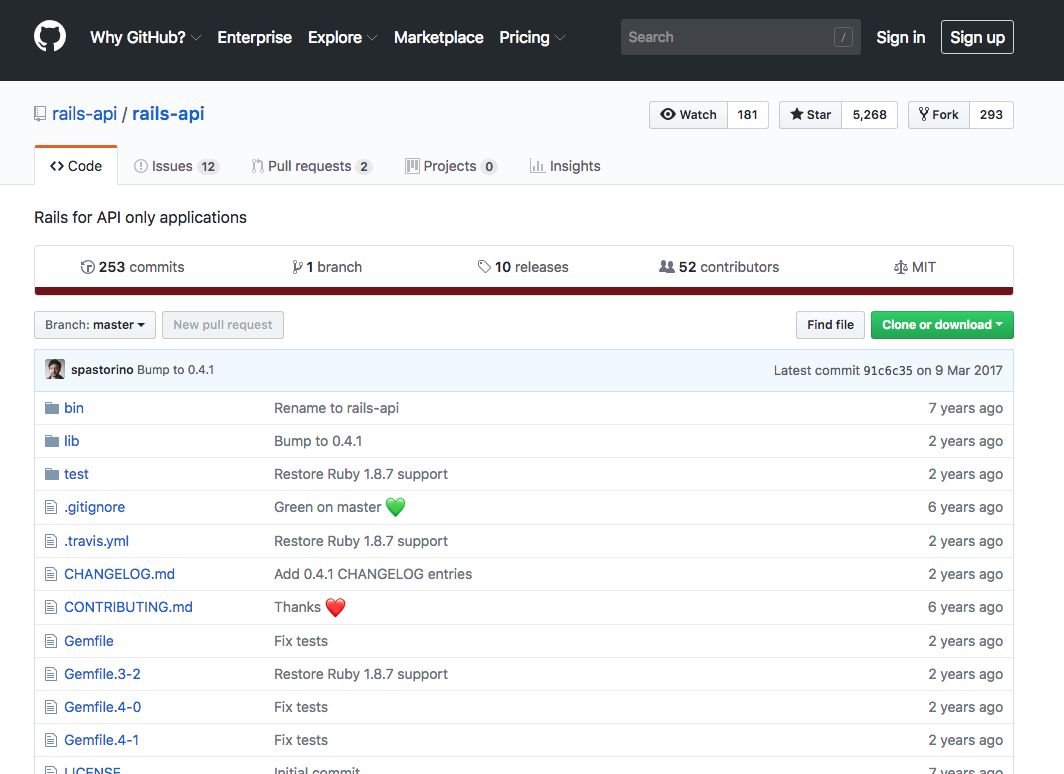Open the CHANGELOG.md file
Viewport: 1064px width, 774px height.
coord(119,575)
